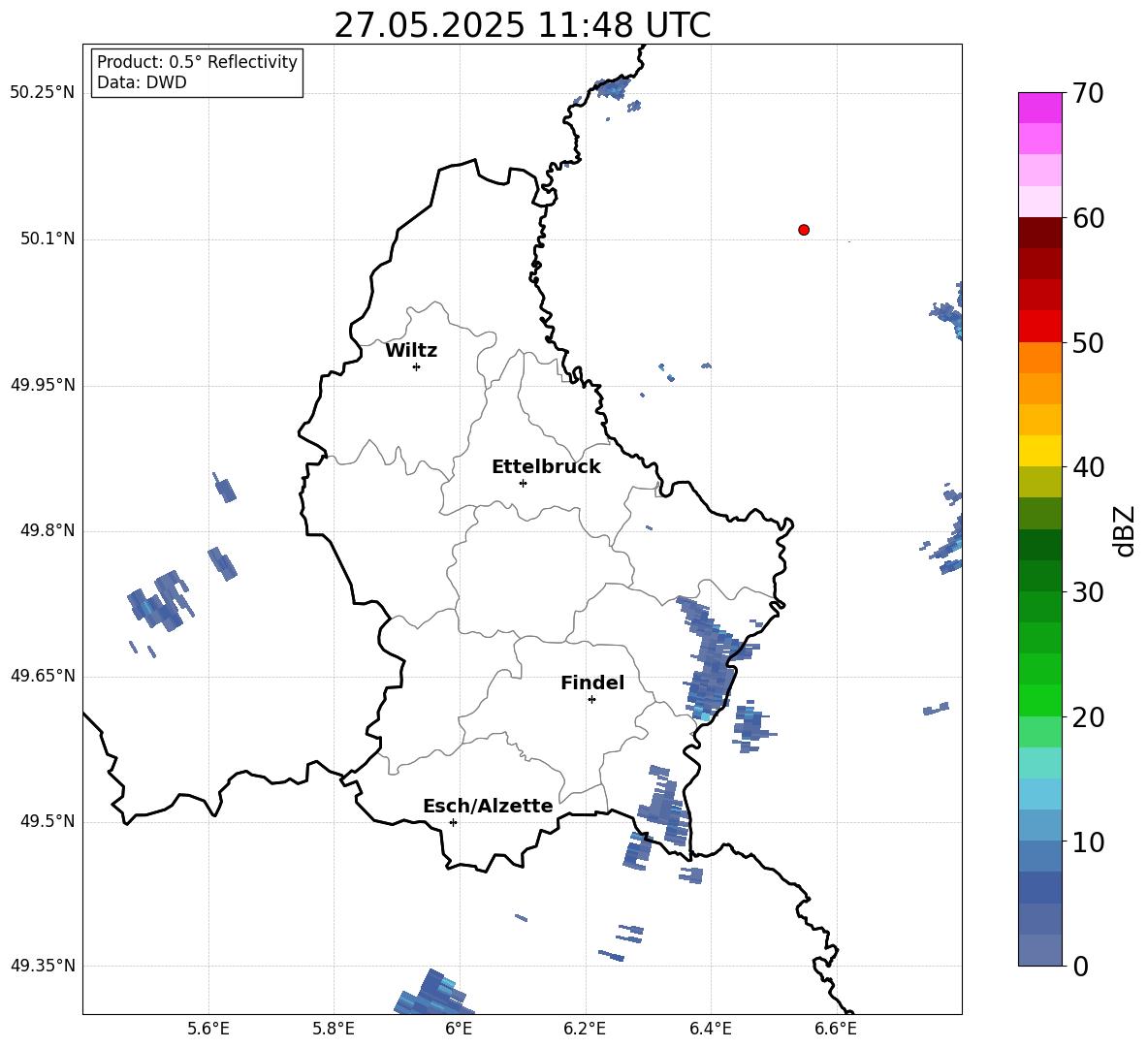
Task: Click the dark maroon colorbar segment below 60
Action: [1040, 233]
